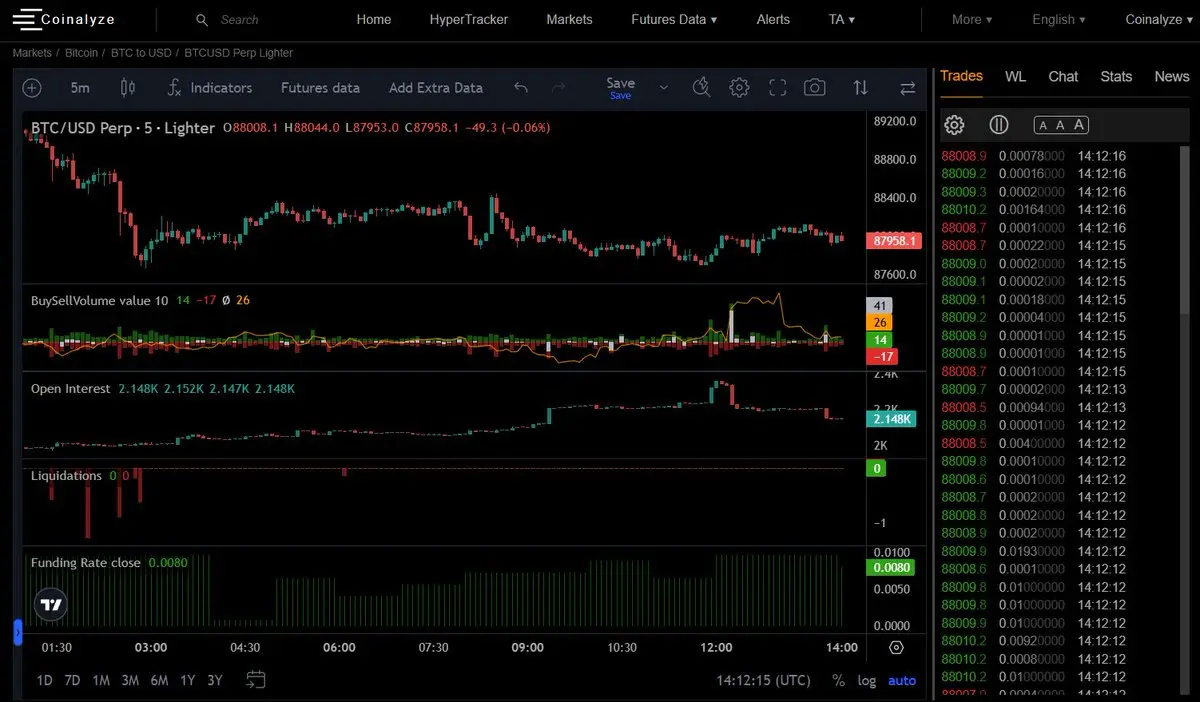Set range to 3M
Image resolution: width=1200 pixels, height=702 pixels.
click(x=130, y=681)
